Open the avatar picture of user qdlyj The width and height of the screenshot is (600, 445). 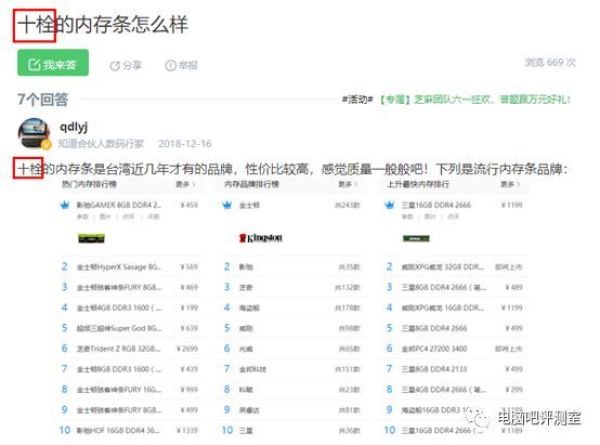34,133
